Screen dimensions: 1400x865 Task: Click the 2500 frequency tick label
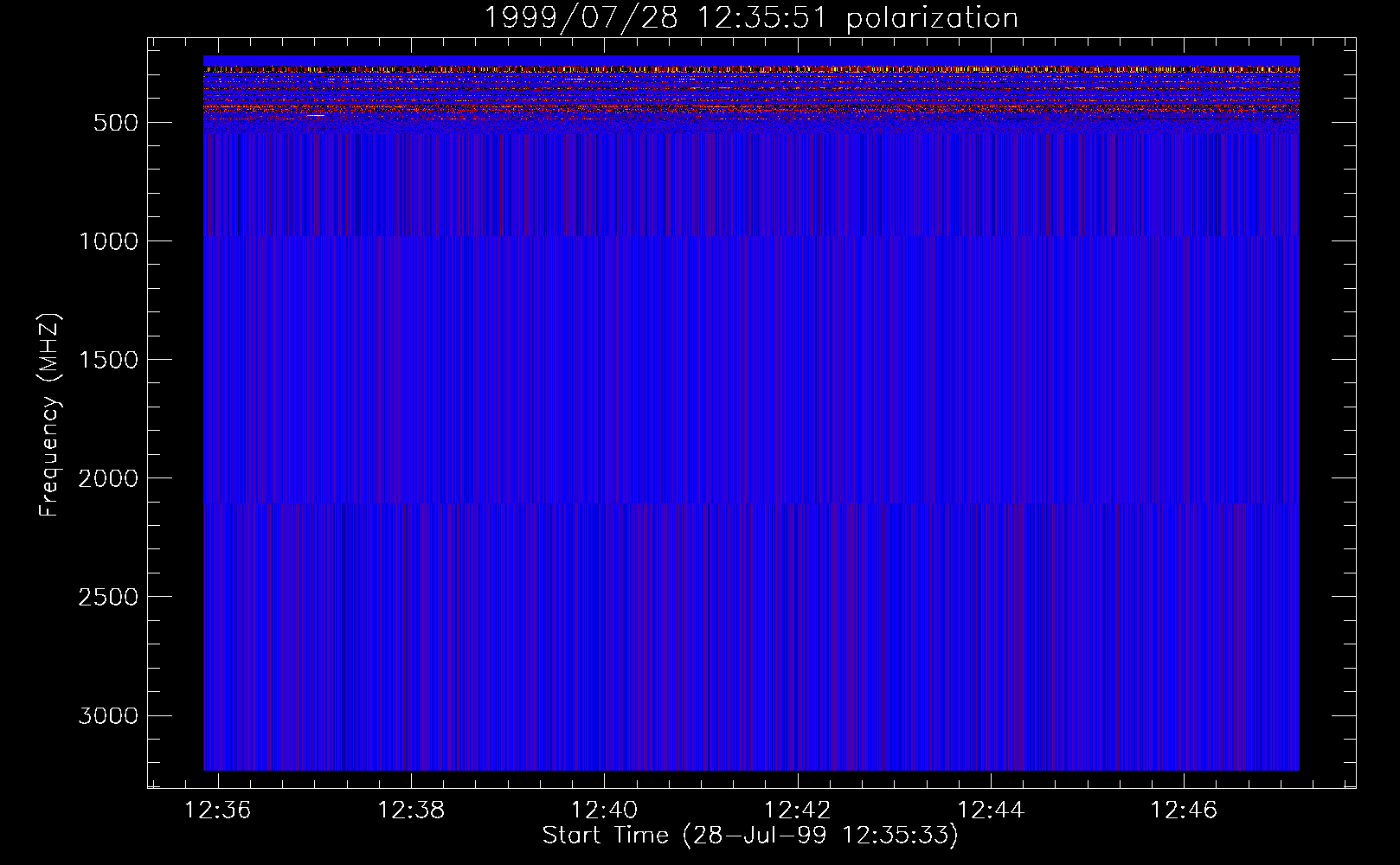point(108,597)
